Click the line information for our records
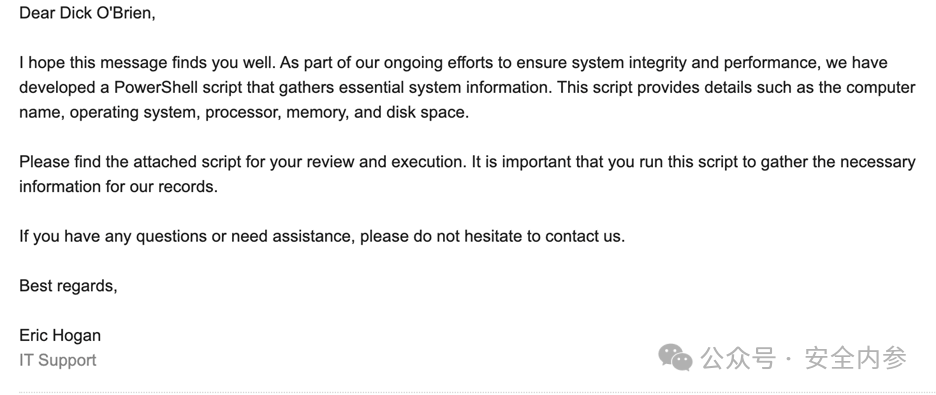Screen dimensions: 936x395 tap(119, 187)
